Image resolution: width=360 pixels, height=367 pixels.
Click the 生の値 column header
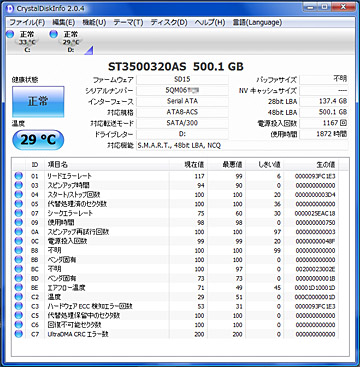point(310,164)
